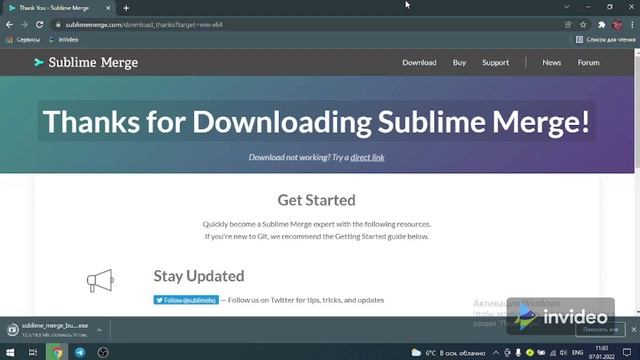Viewport: 640px width, 360px height.
Task: Click the Get Started heading
Action: [316, 200]
